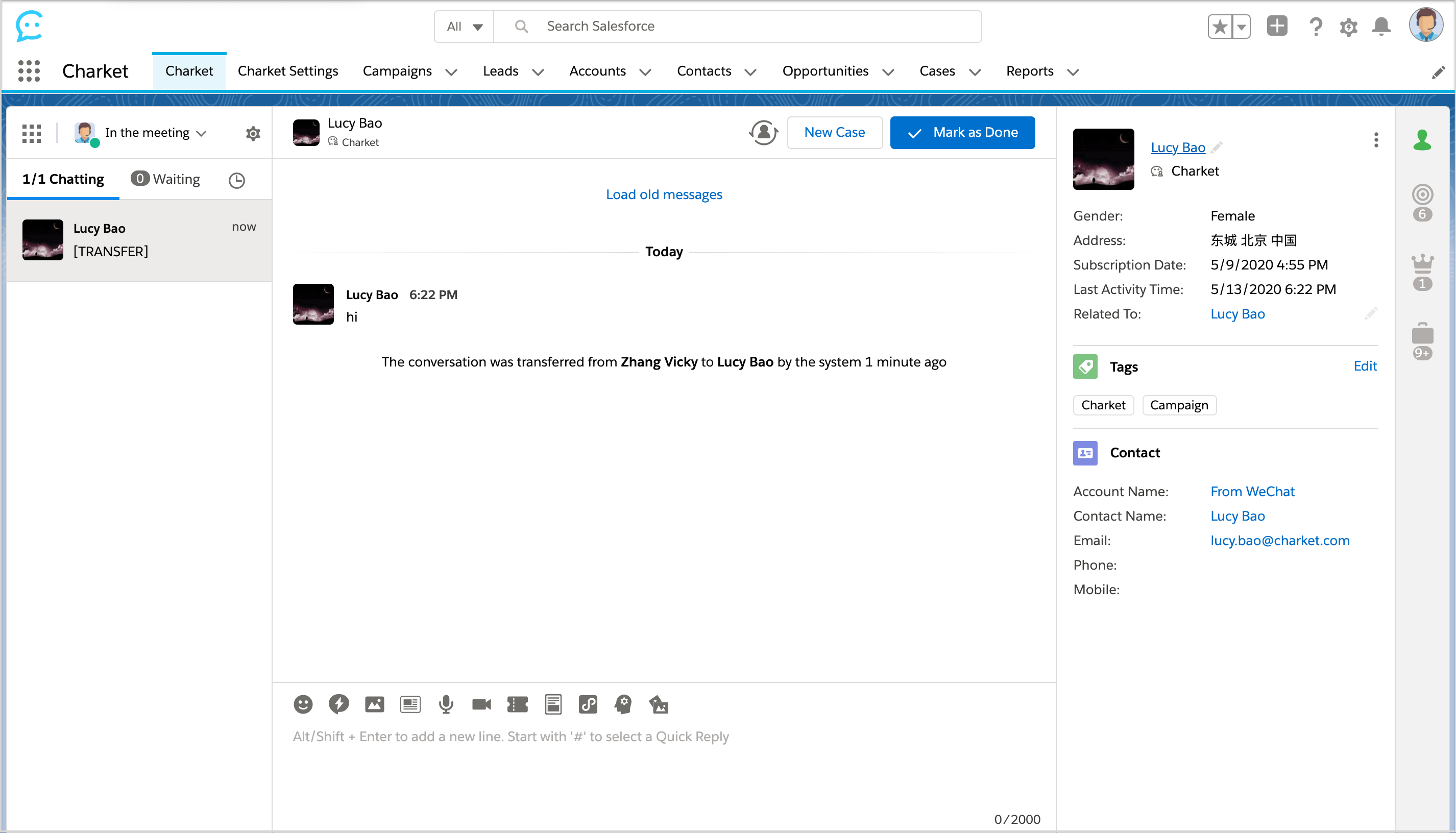Viewport: 1456px width, 833px height.
Task: Edit navigation bar pencil icon
Action: (1438, 72)
